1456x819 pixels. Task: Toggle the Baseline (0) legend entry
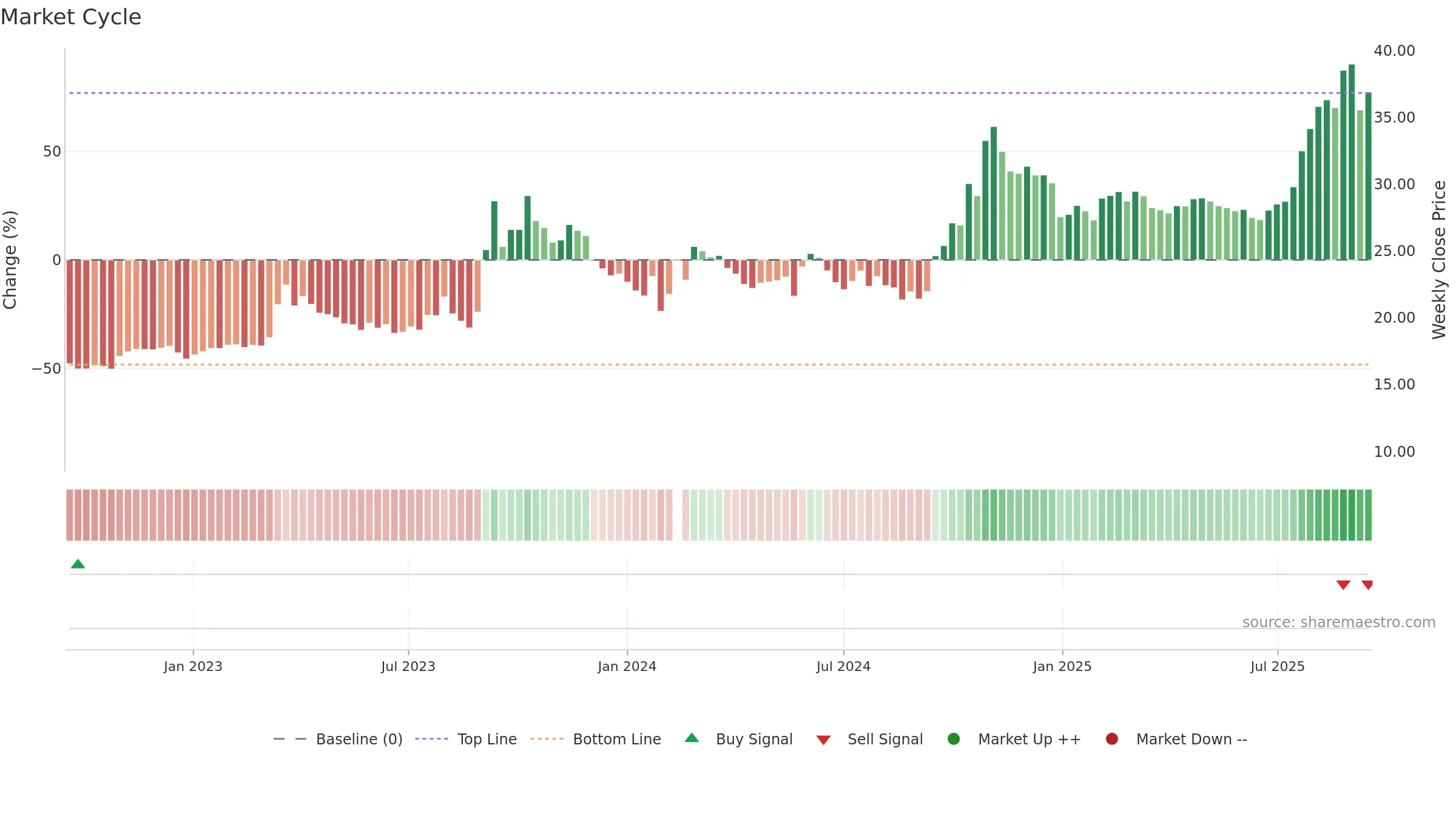point(338,739)
